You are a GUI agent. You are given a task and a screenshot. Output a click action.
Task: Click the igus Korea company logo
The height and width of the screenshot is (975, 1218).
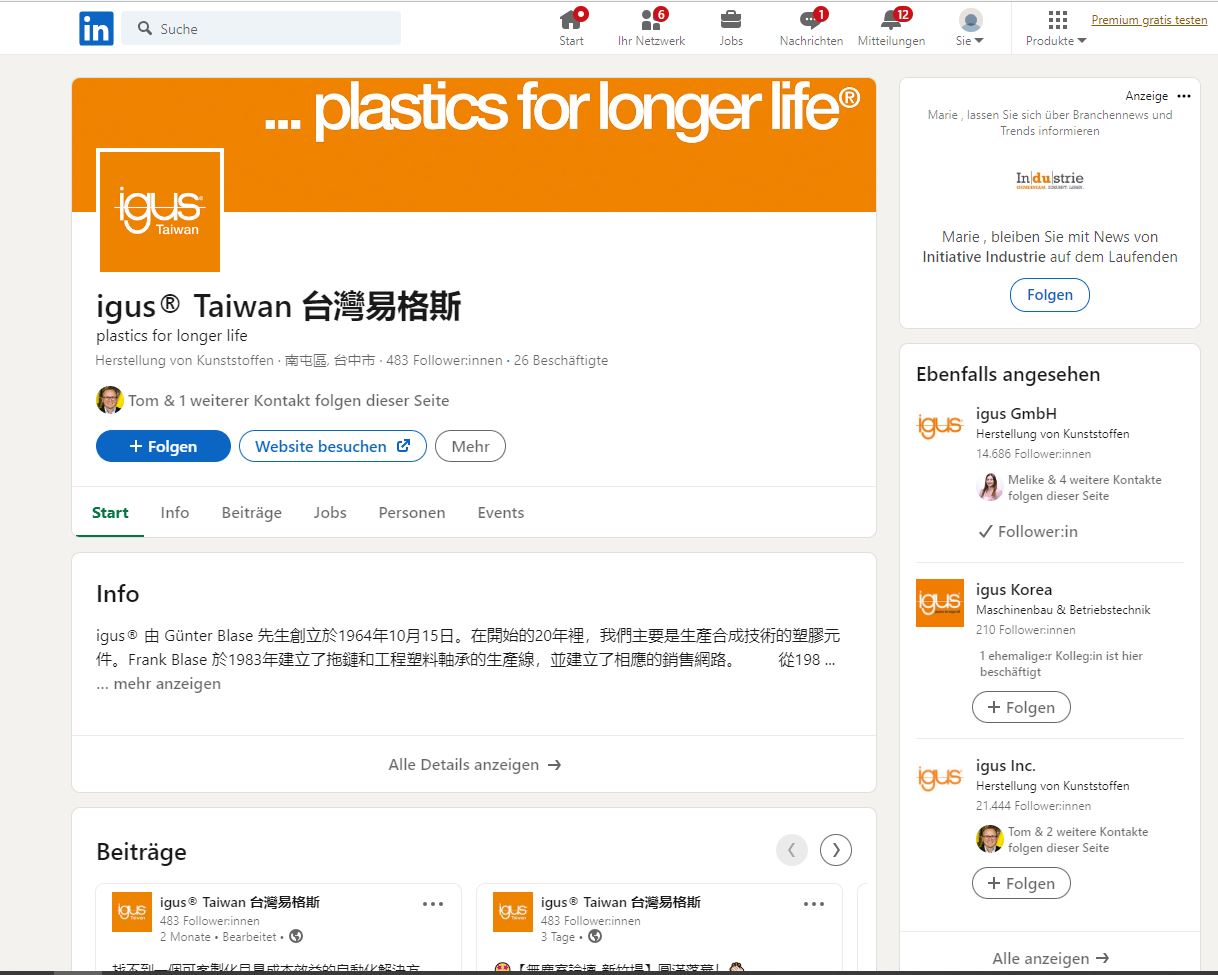(x=939, y=603)
